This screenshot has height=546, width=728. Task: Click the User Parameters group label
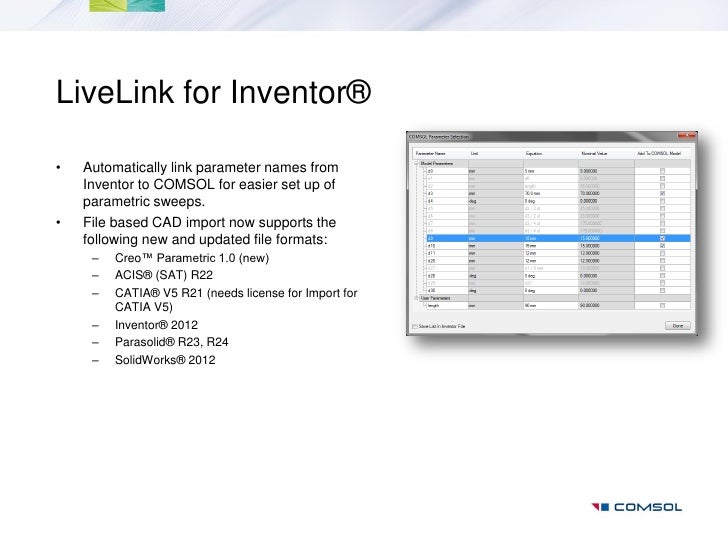tap(435, 298)
